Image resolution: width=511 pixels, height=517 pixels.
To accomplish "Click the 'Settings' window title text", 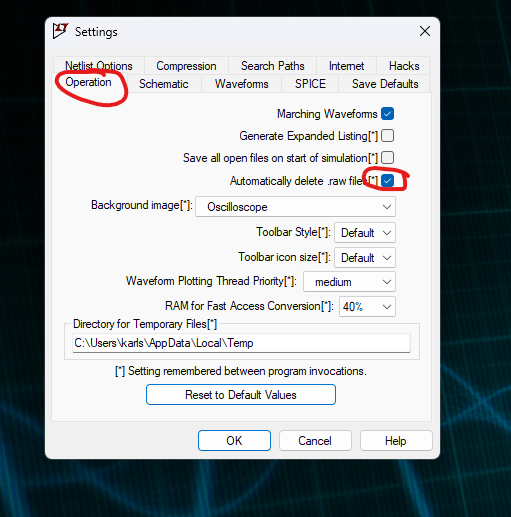I will tap(96, 32).
